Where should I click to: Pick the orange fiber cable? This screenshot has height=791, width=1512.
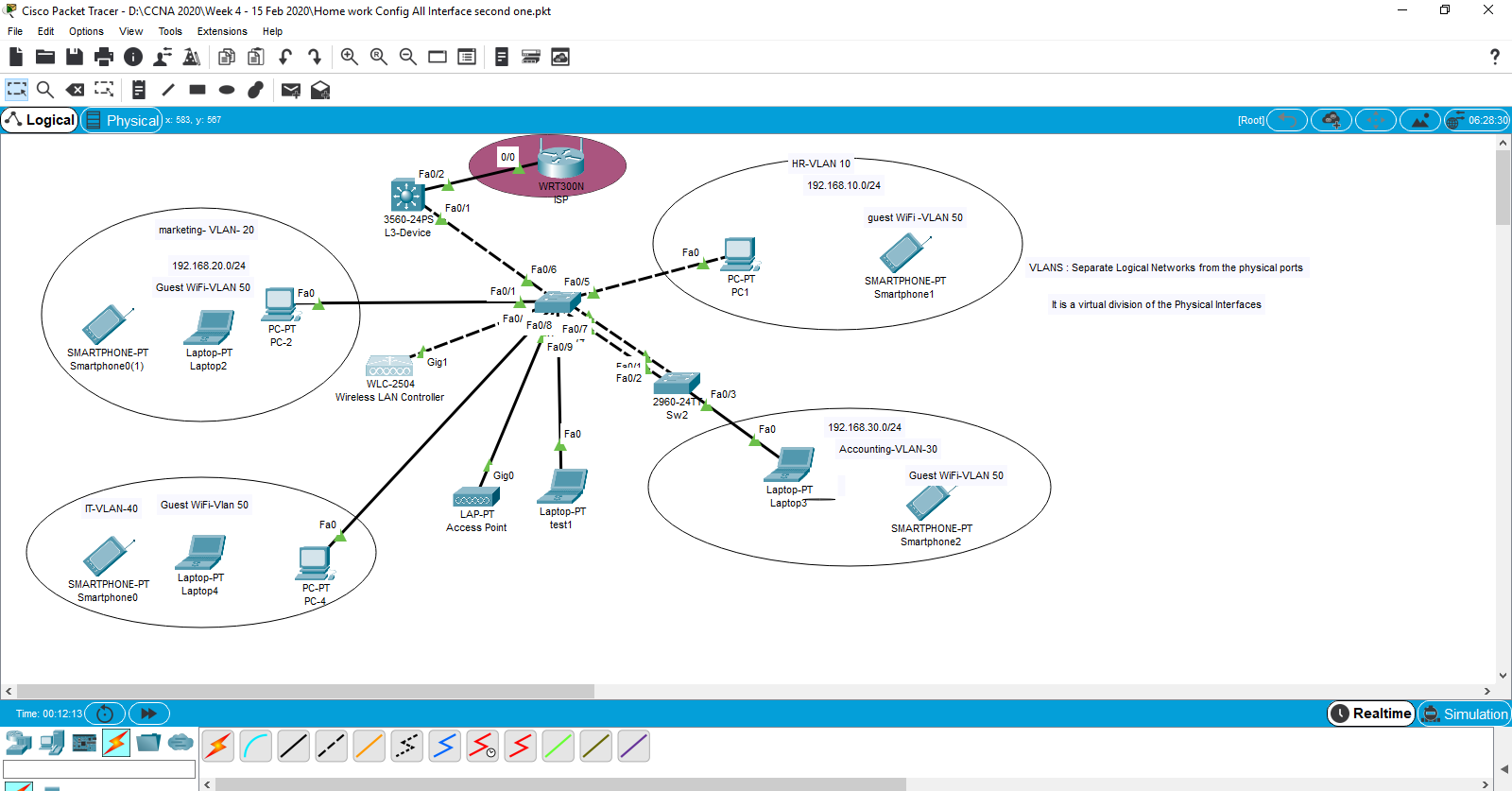click(x=369, y=747)
